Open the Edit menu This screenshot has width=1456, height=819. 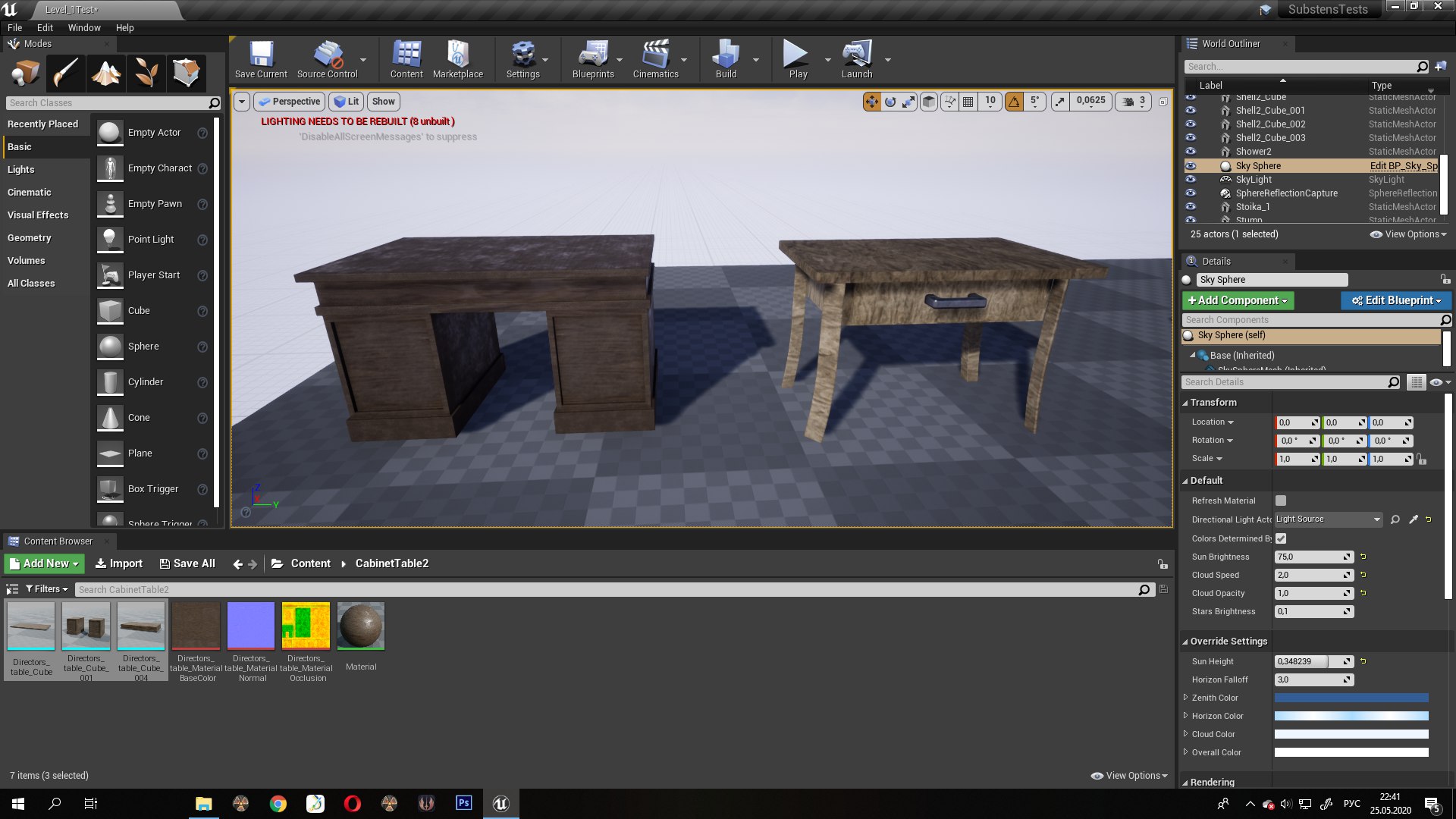tap(45, 27)
